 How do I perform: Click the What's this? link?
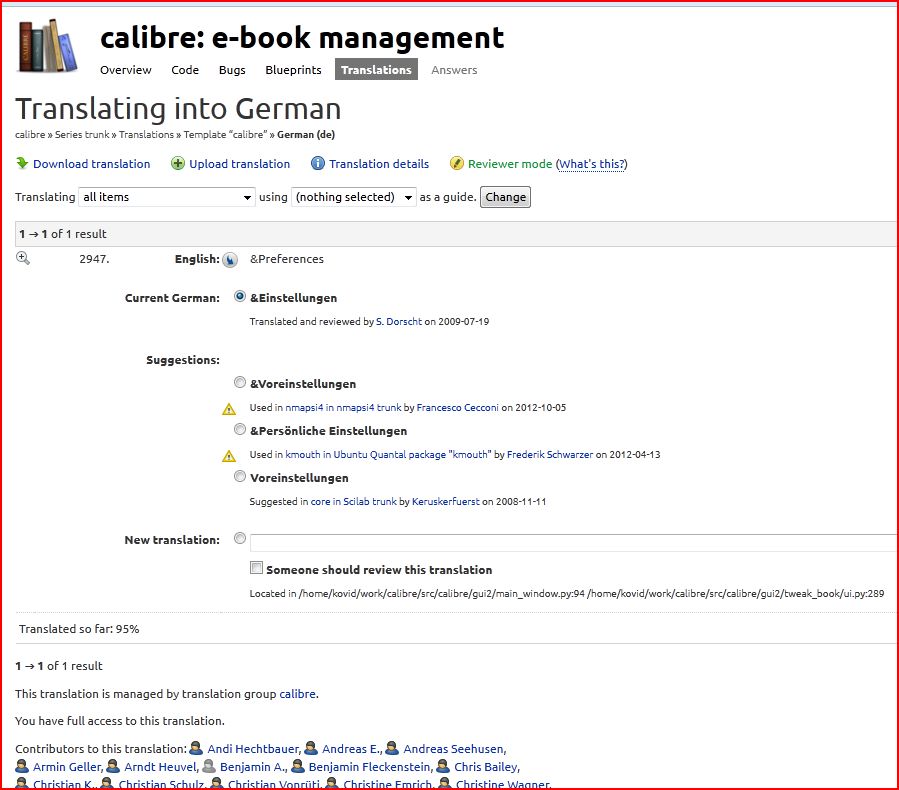coord(592,164)
